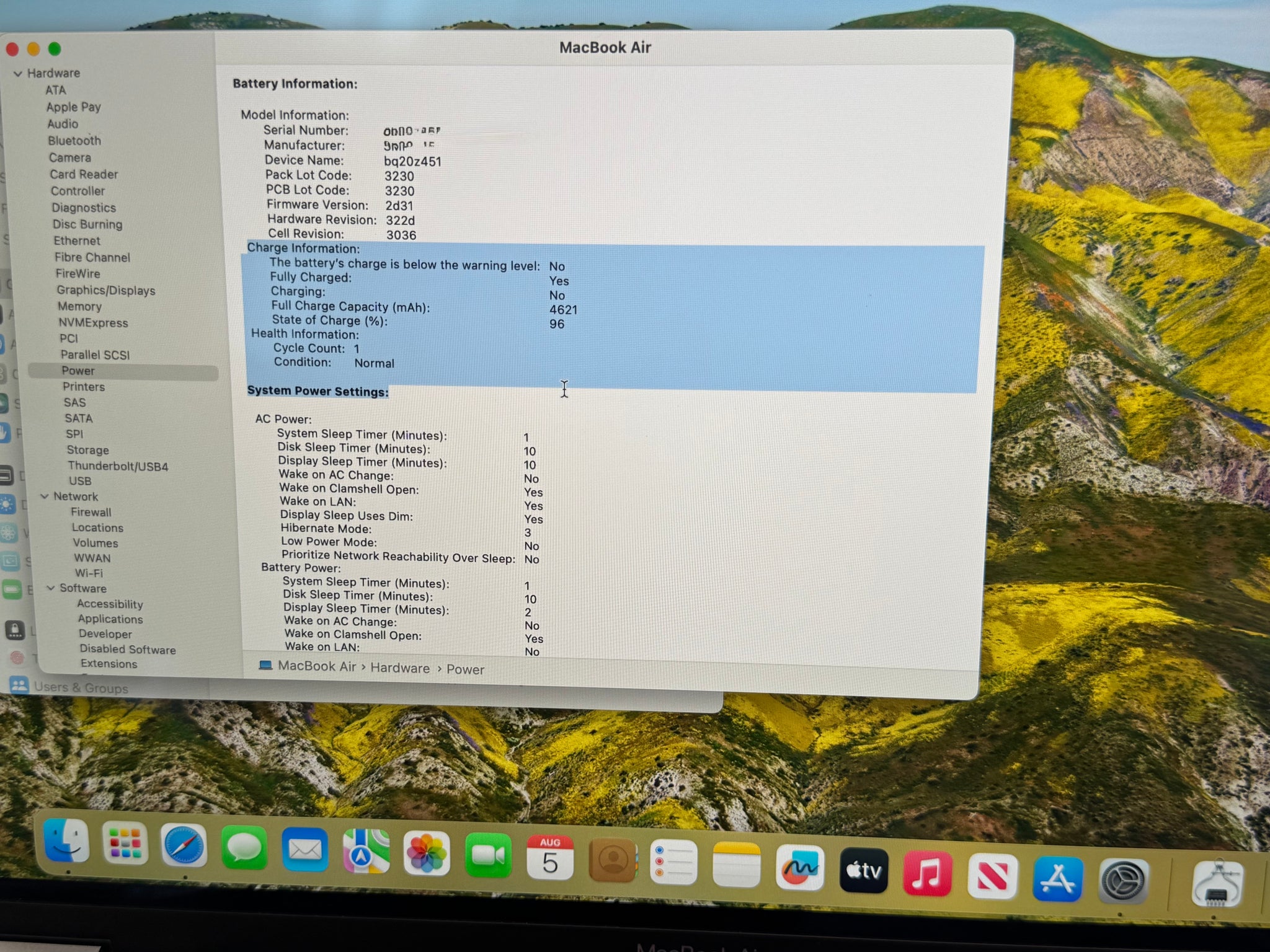
Task: Open the Freeform app icon
Action: pyautogui.click(x=800, y=868)
